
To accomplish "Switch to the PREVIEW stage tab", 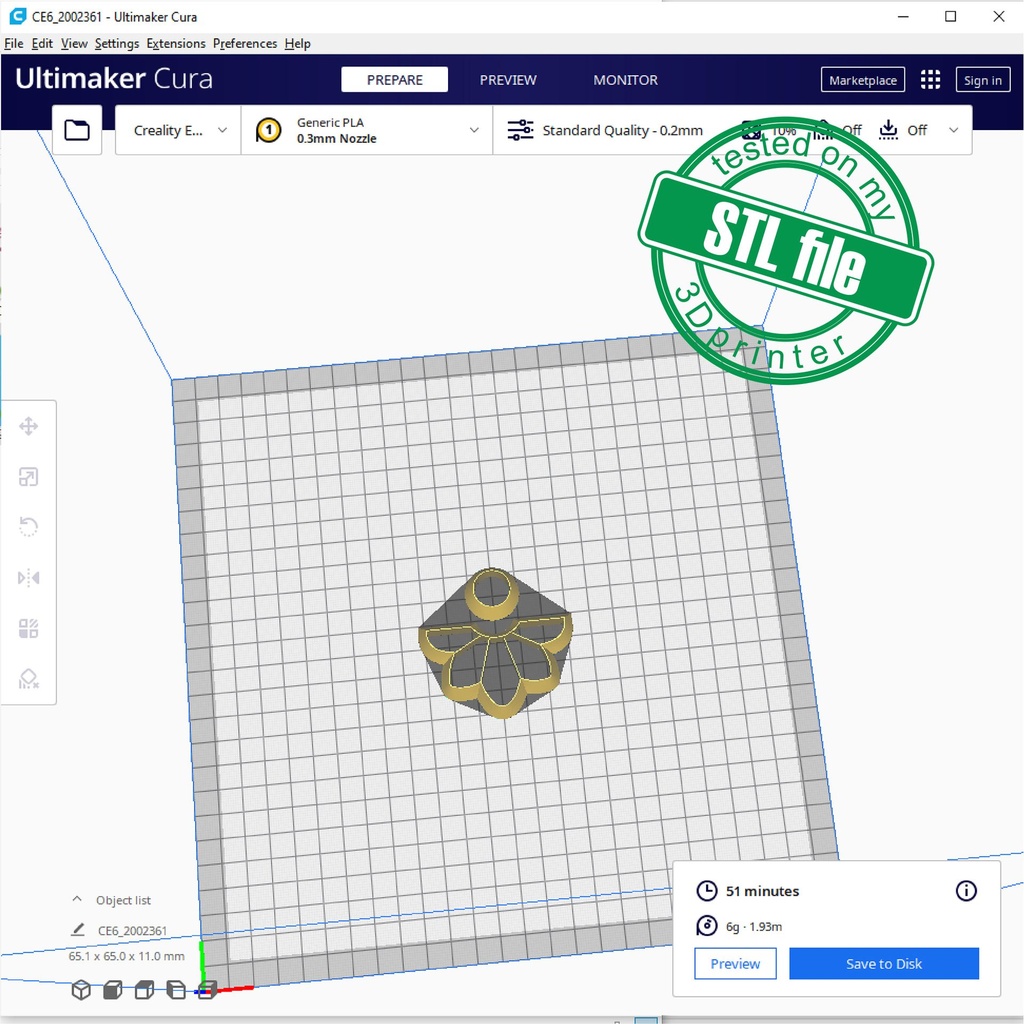I will pyautogui.click(x=508, y=80).
